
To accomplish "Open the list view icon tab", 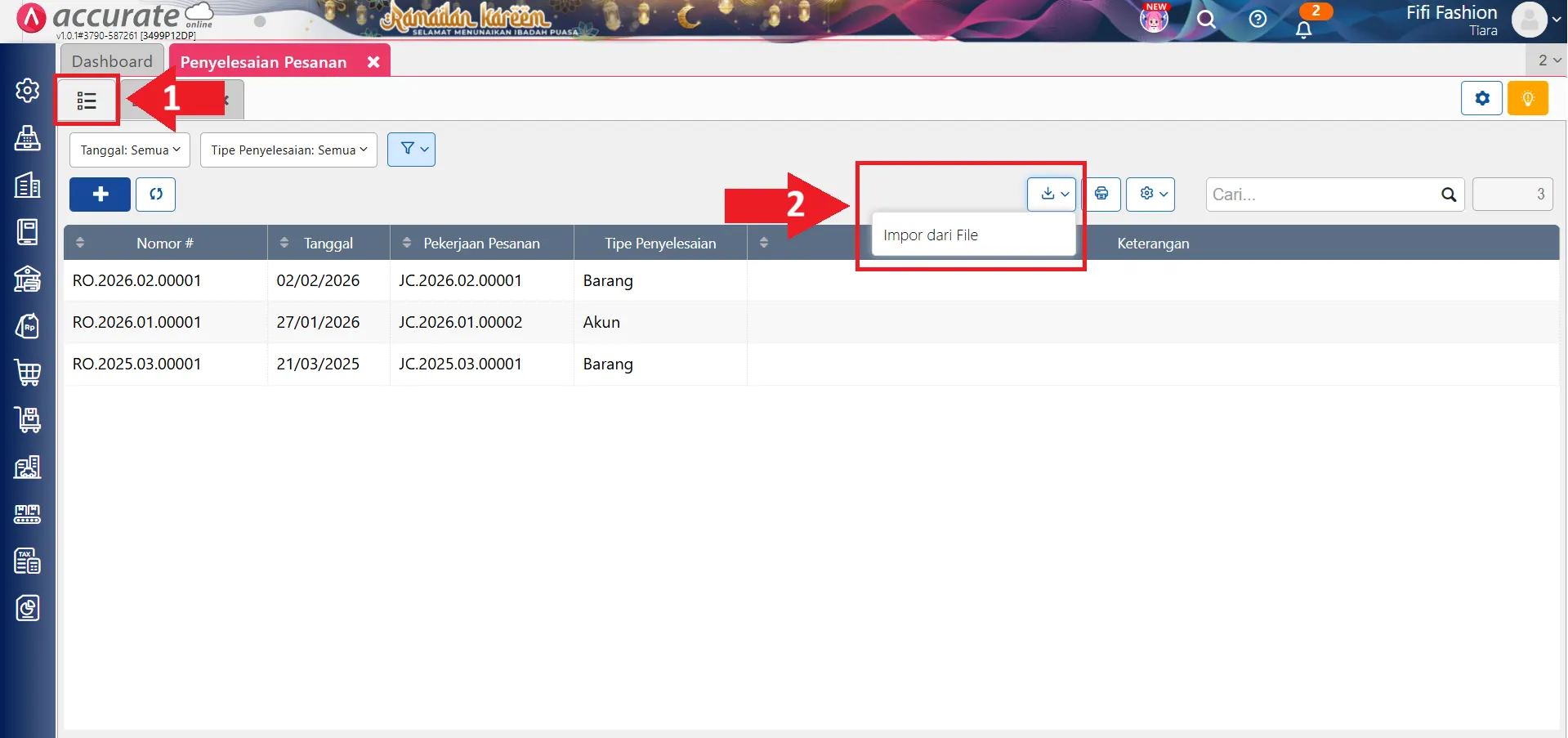I will [x=87, y=101].
